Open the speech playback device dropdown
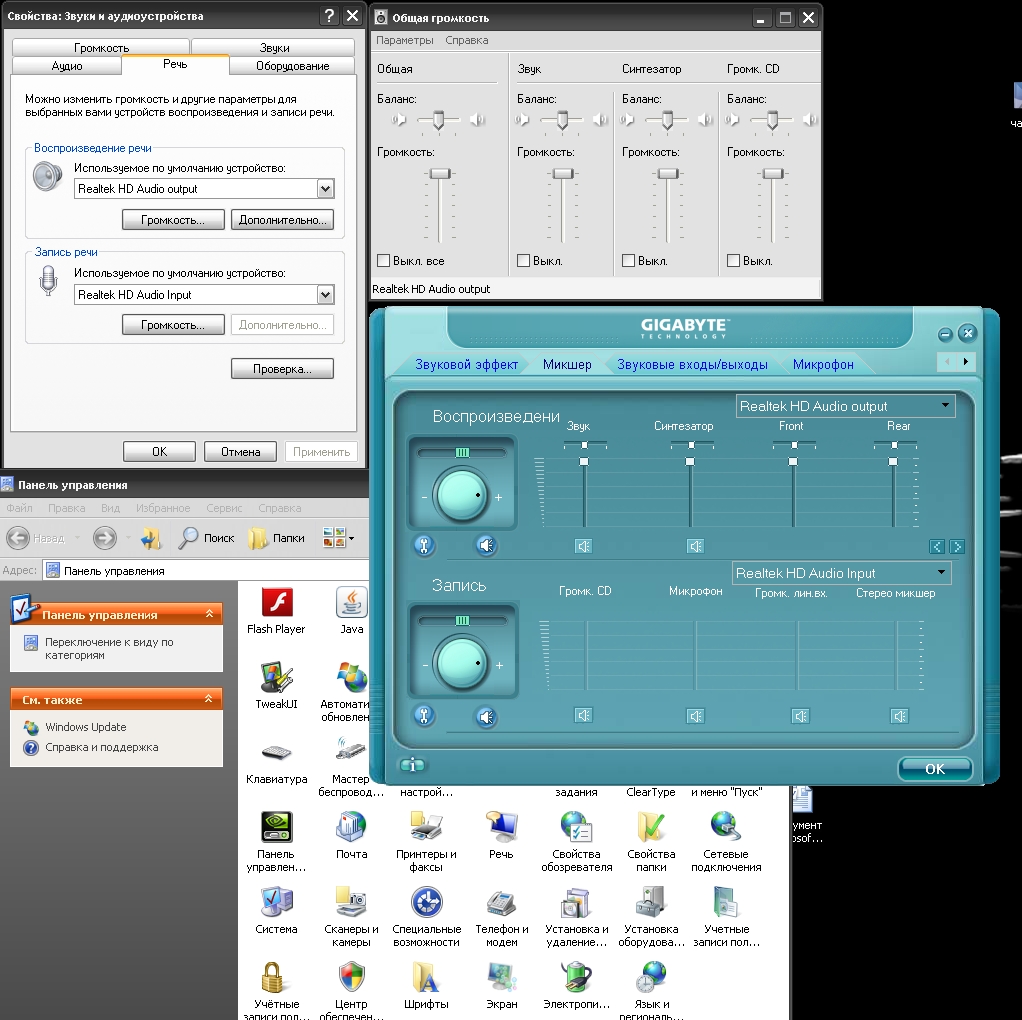1022x1020 pixels. (325, 189)
